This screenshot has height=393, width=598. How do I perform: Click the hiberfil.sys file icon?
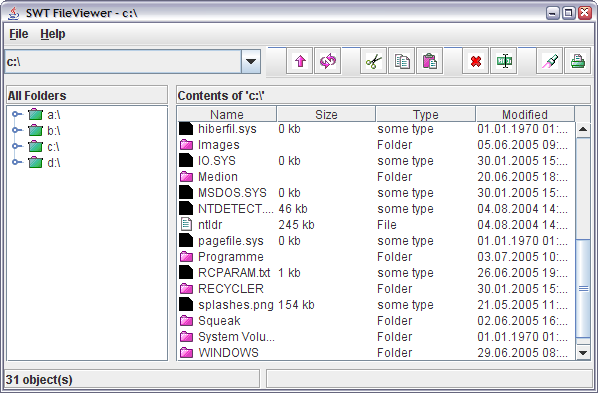click(x=186, y=129)
